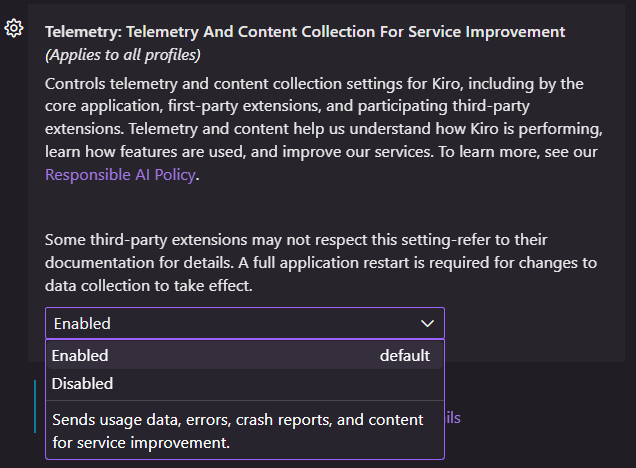Click the 'Controls telemetry and content collection' paragraph
This screenshot has width=636, height=468.
[x=324, y=129]
